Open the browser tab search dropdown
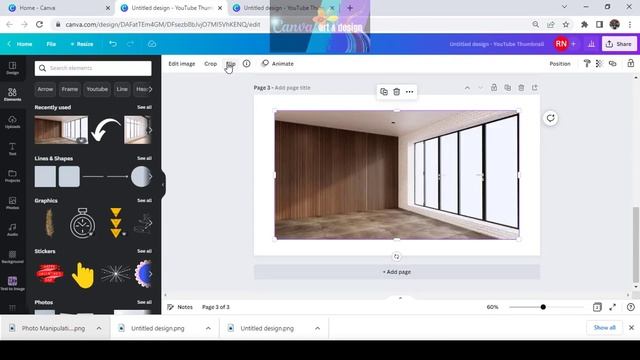The height and width of the screenshot is (360, 640). pos(564,7)
